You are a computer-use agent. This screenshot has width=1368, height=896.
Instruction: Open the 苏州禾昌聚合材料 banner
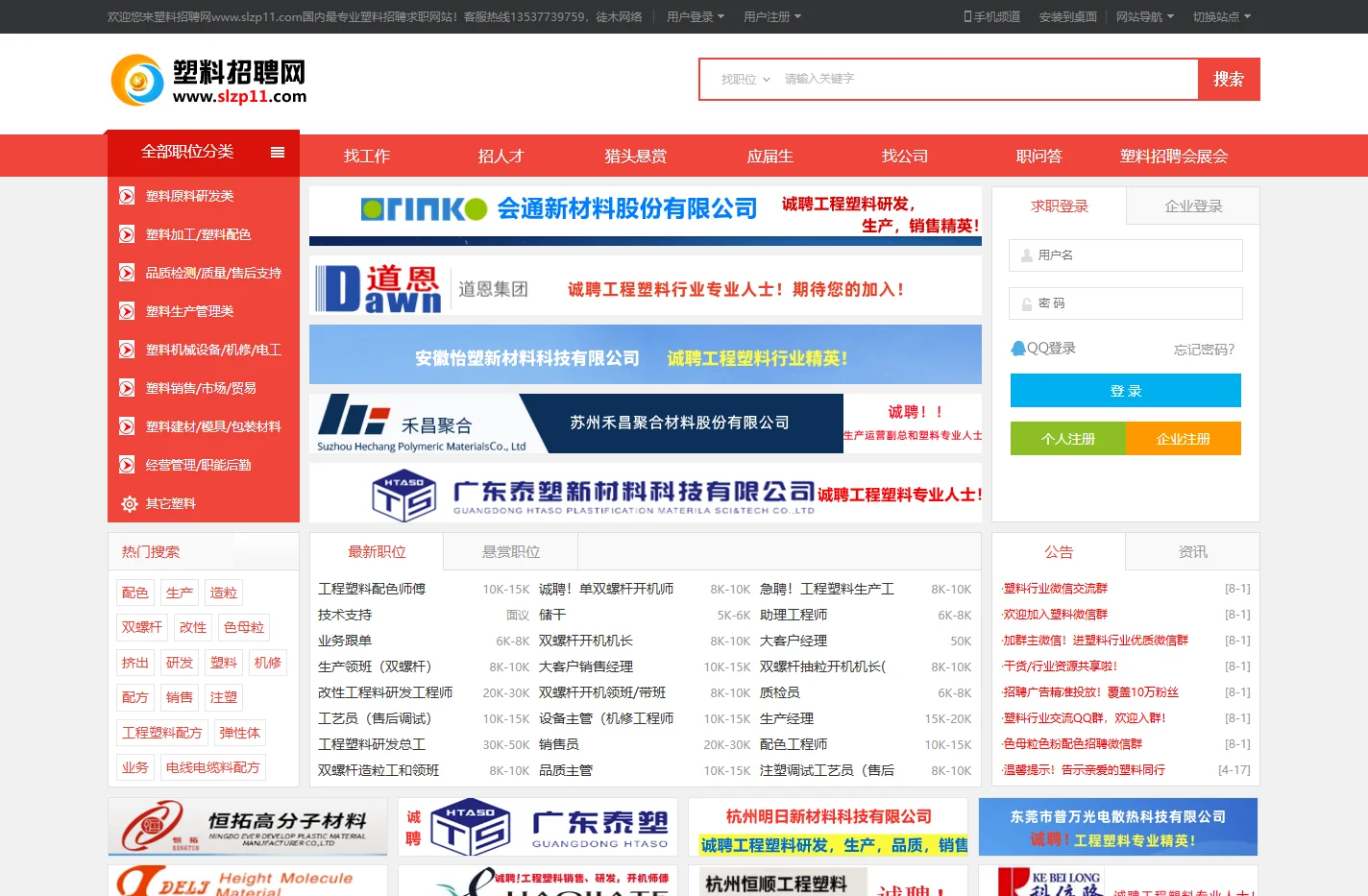646,424
